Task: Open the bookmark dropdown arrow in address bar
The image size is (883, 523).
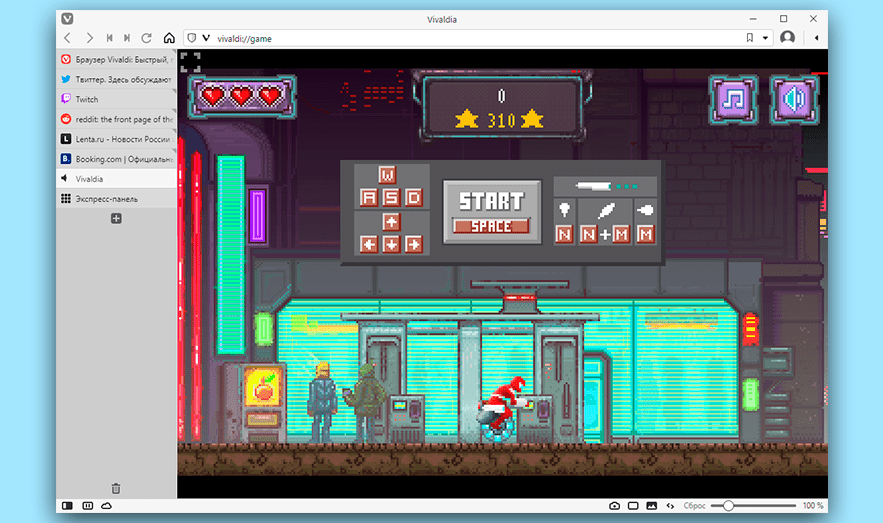Action: click(x=765, y=38)
